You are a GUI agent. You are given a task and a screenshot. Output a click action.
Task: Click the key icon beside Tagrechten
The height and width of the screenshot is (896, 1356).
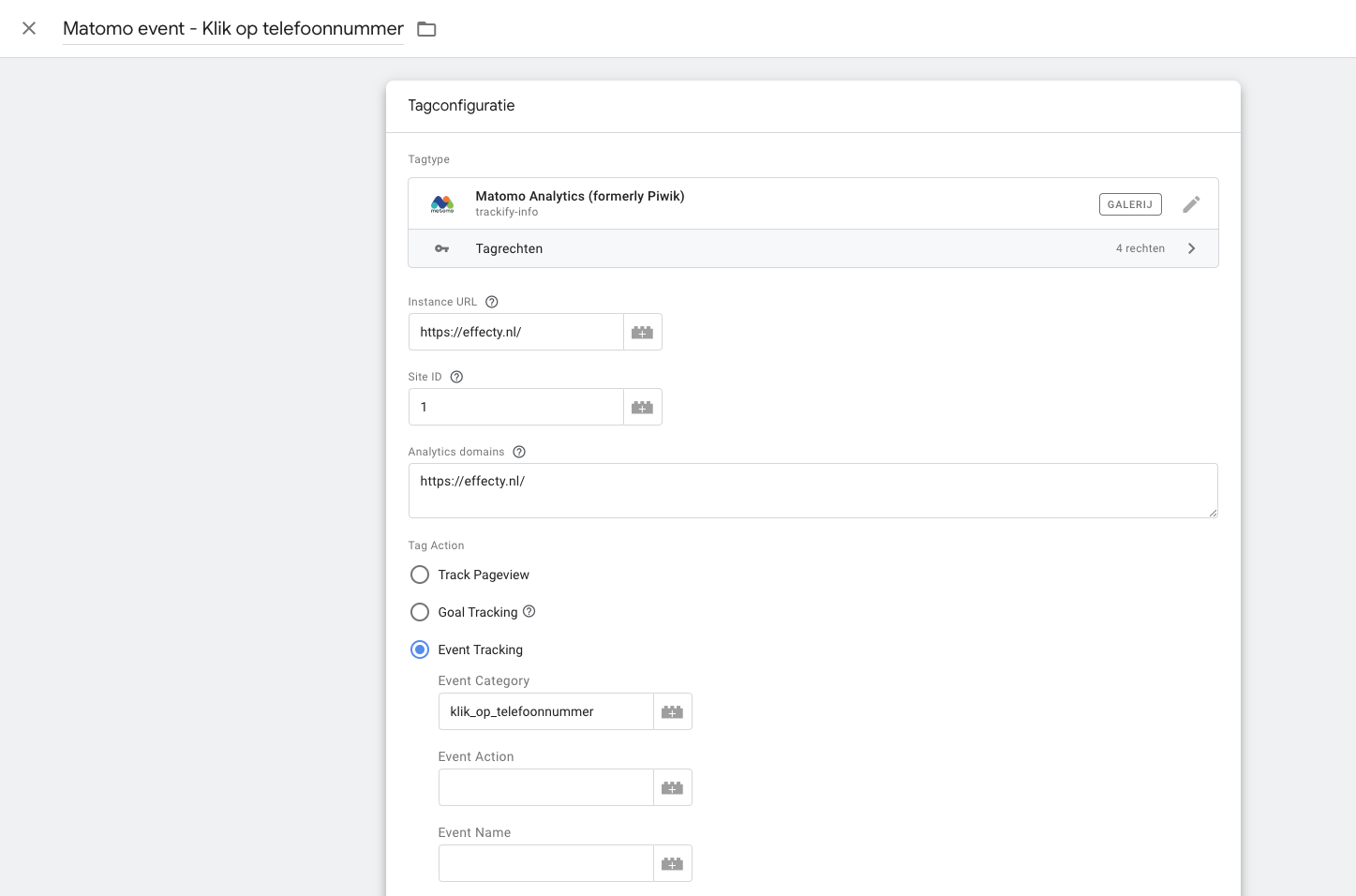coord(442,248)
